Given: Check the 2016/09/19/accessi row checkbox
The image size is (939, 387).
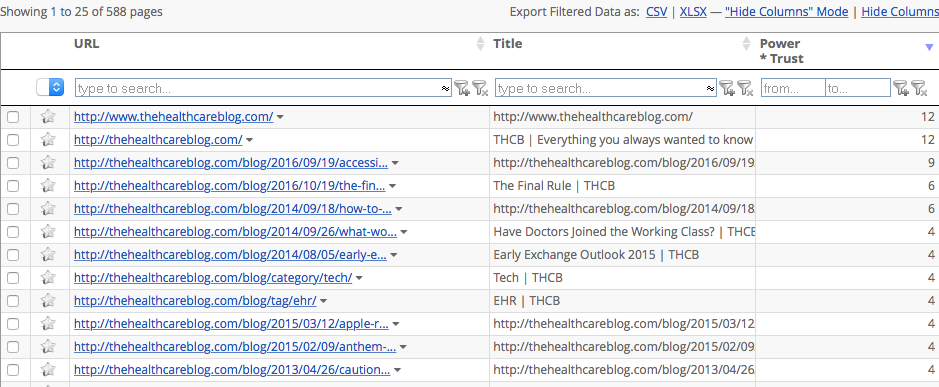Looking at the screenshot, I should [13, 163].
